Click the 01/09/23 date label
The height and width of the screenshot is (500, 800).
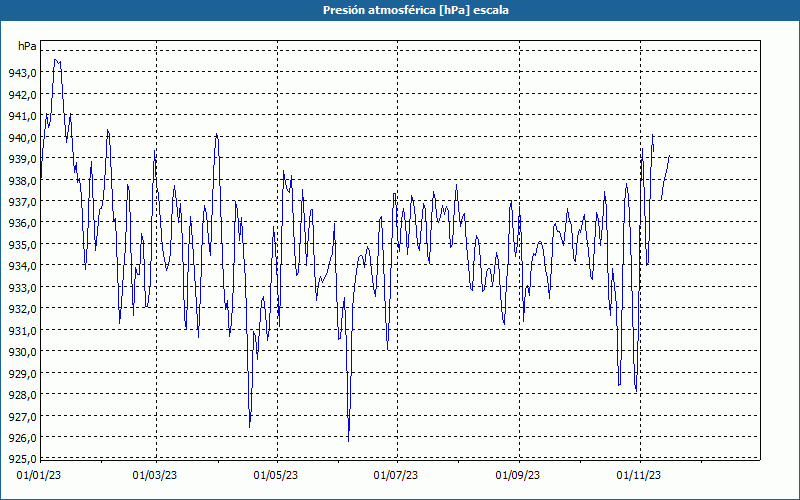click(x=518, y=476)
